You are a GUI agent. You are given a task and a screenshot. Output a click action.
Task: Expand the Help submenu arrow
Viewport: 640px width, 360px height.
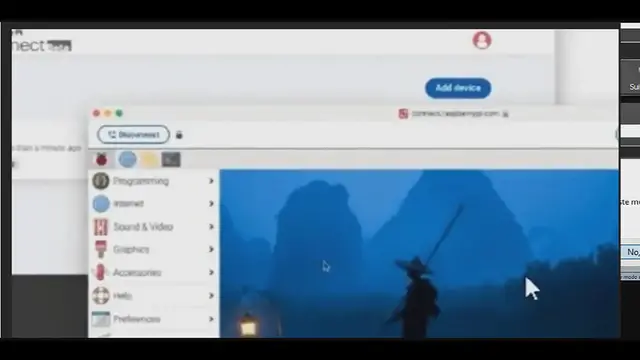(x=211, y=296)
